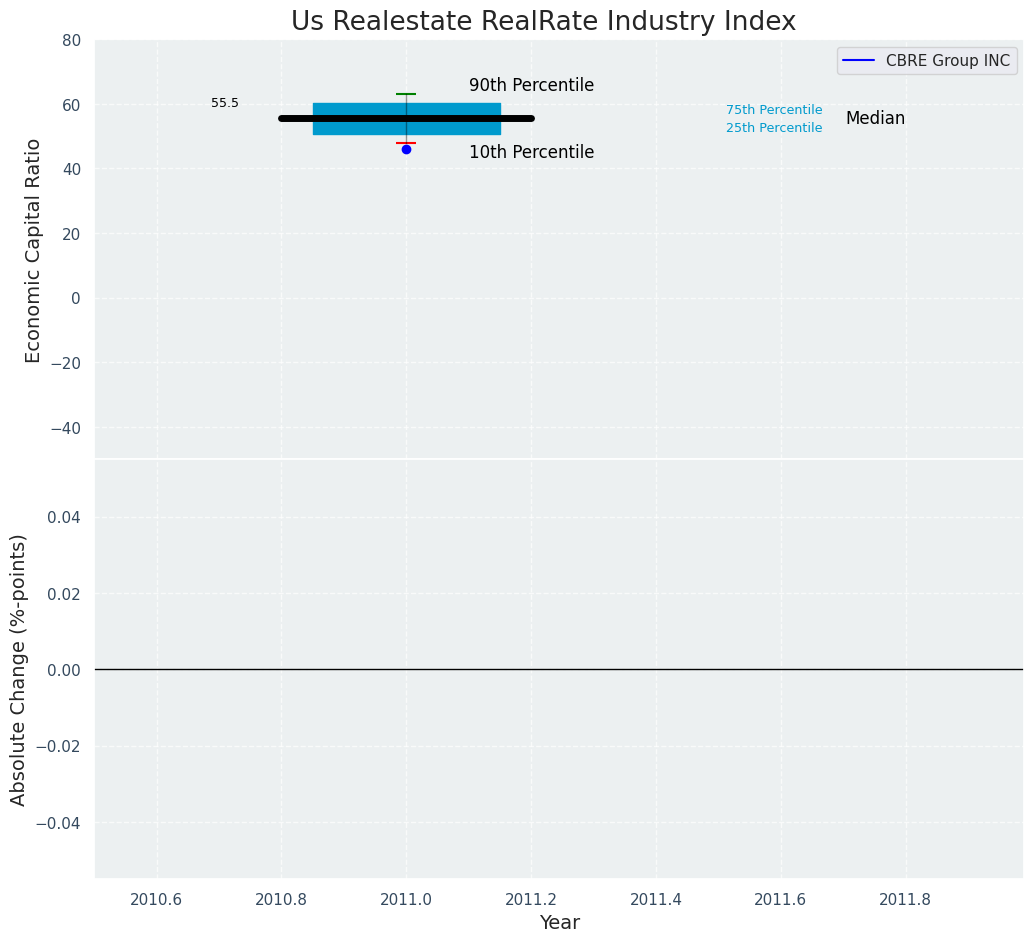Click the blue CBRE data point dot
Screen dimensions: 1034x942
click(406, 149)
